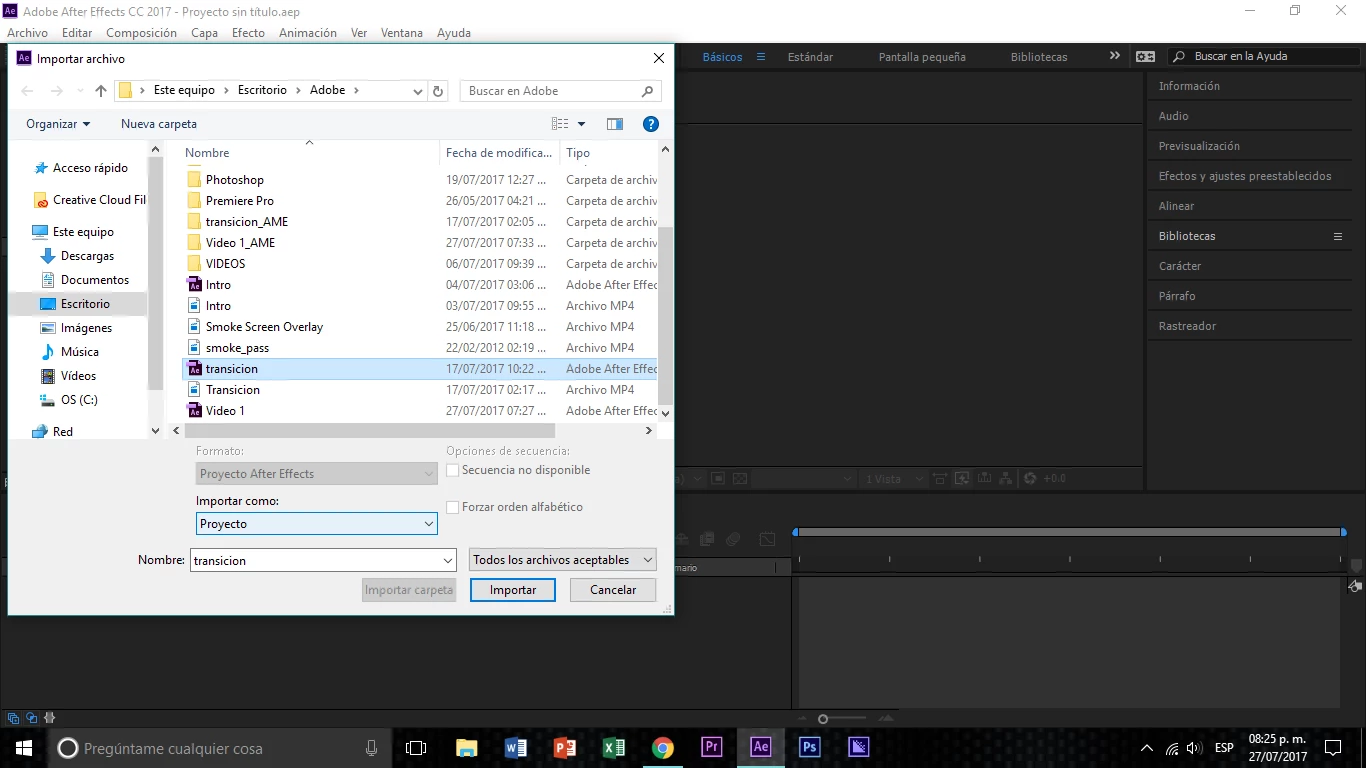Click the change view icon
Viewport: 1366px width, 768px height.
(560, 124)
